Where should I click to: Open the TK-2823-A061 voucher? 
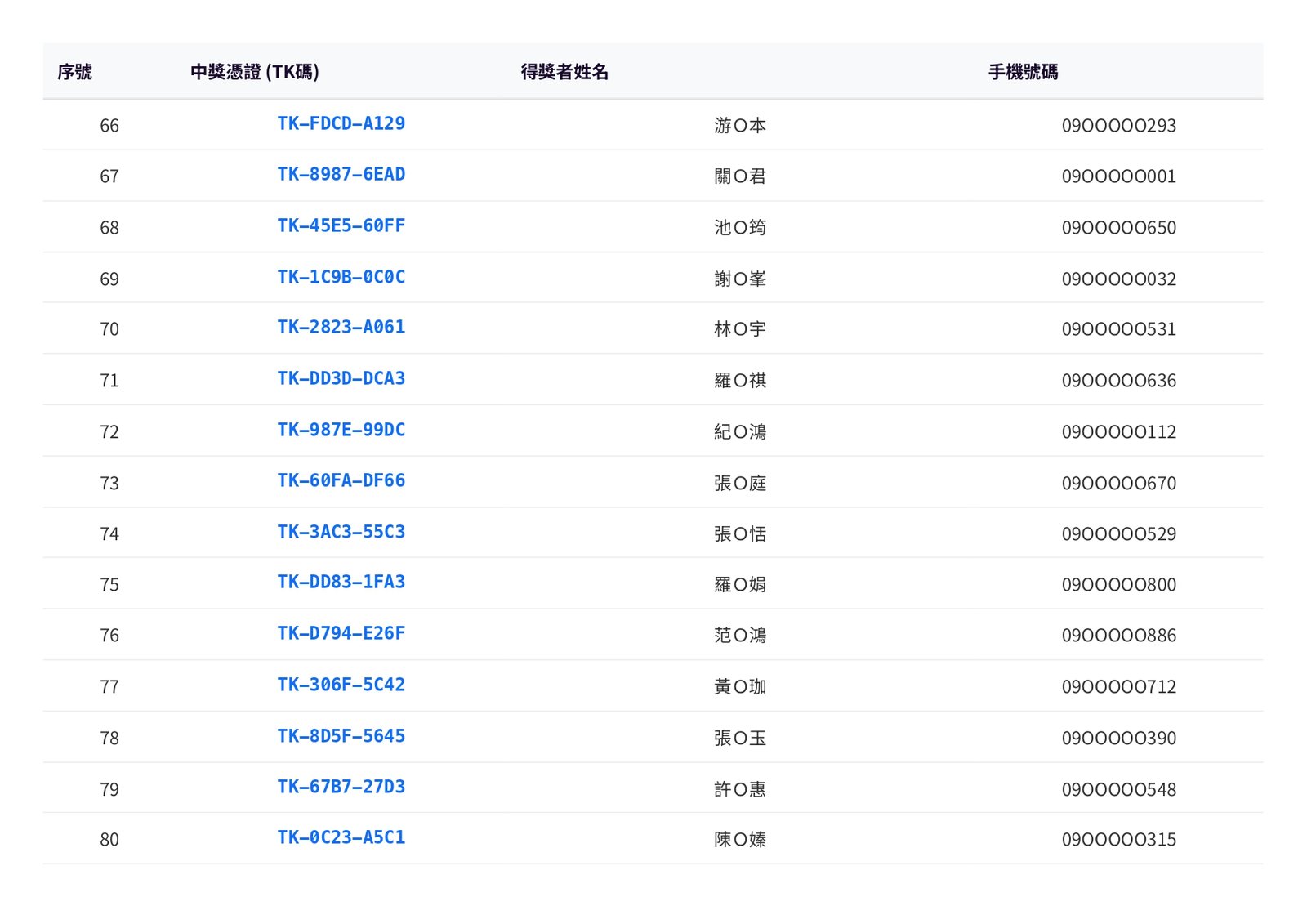tap(341, 327)
